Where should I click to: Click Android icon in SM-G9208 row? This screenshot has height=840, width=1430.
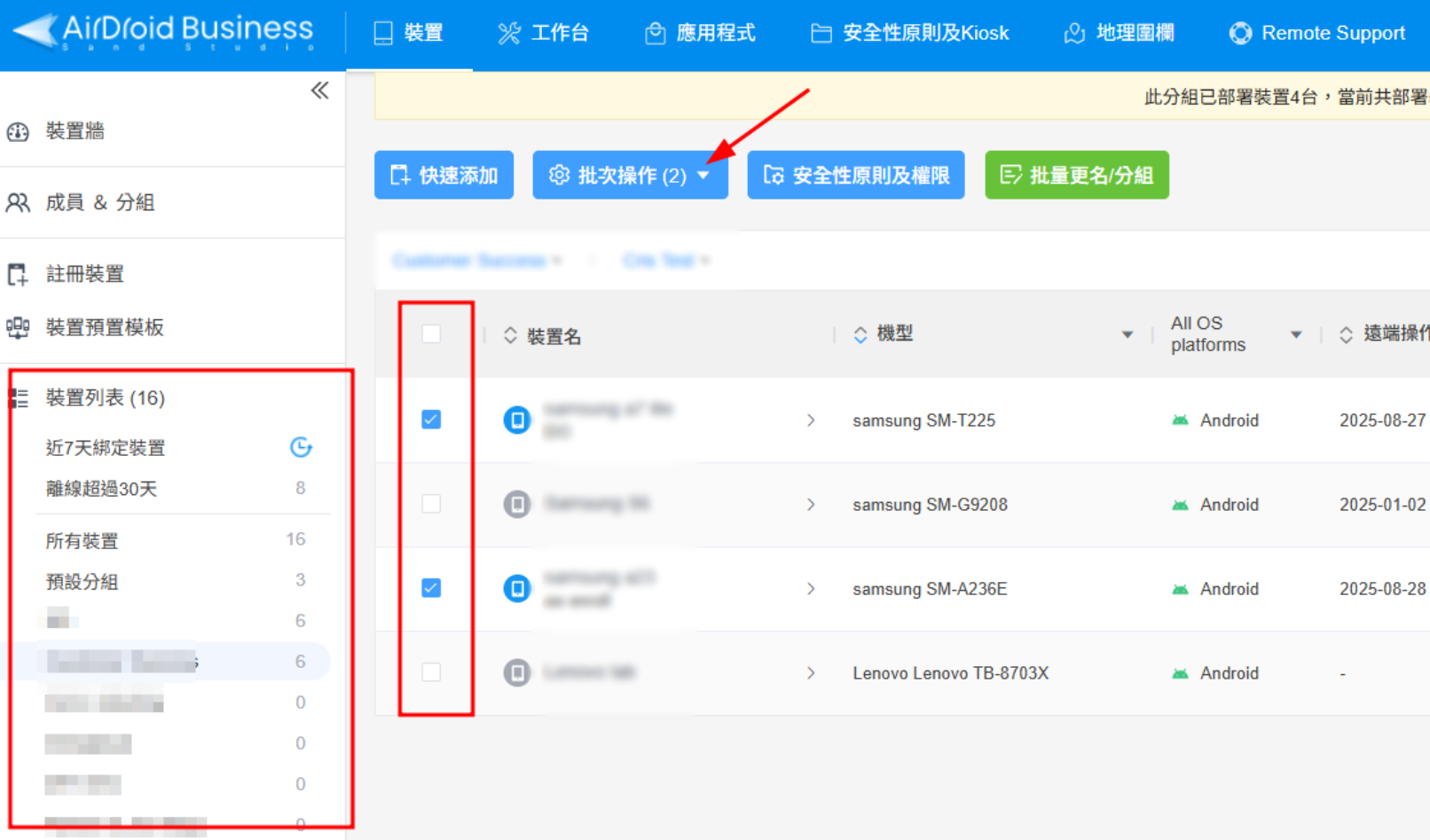pyautogui.click(x=1180, y=505)
